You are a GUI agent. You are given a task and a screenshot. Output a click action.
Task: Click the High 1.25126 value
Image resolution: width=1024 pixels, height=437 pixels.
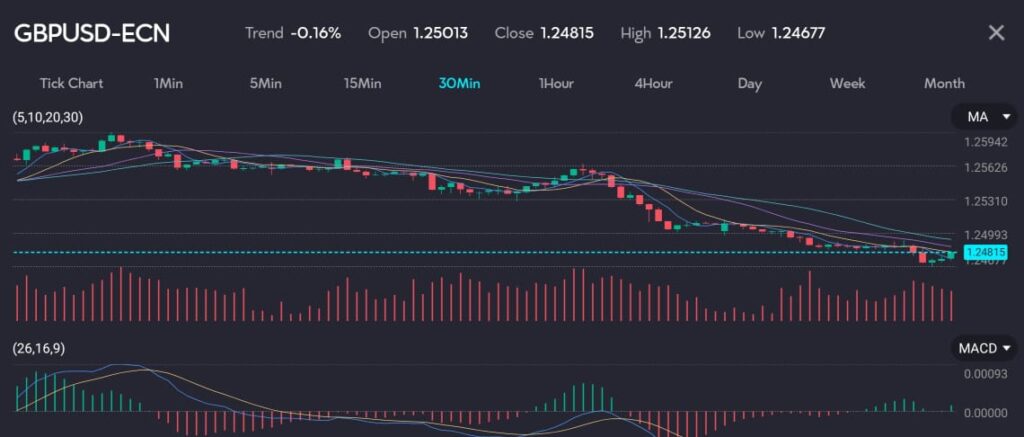(x=684, y=33)
